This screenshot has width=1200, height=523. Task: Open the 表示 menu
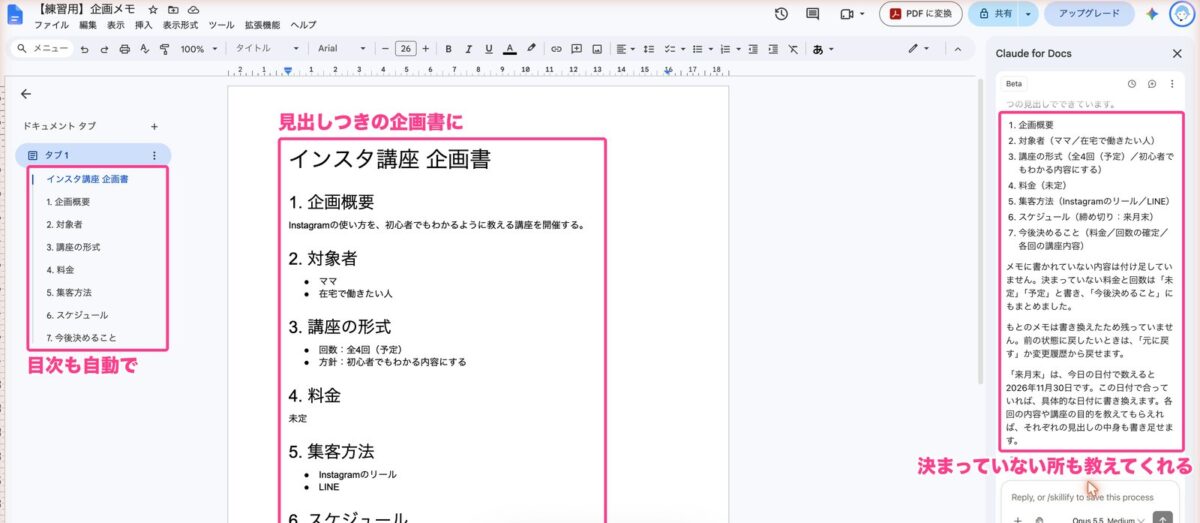[x=116, y=25]
